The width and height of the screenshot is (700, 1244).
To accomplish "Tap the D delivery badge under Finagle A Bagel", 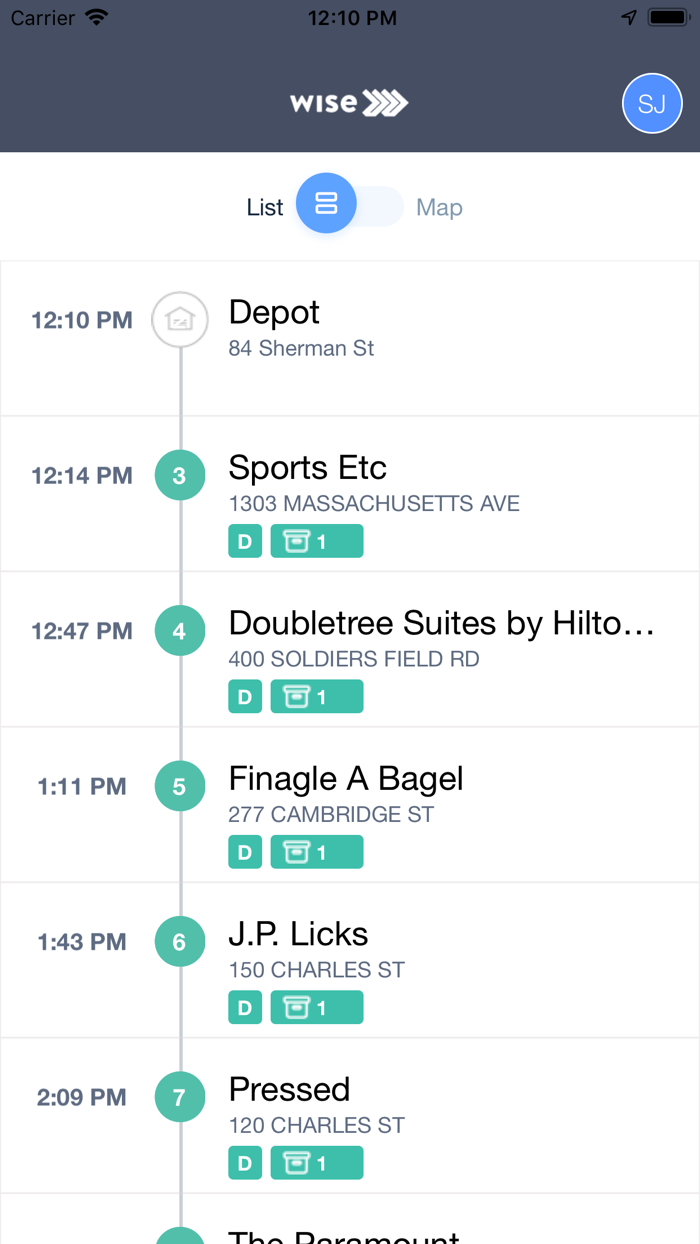I will coord(245,852).
